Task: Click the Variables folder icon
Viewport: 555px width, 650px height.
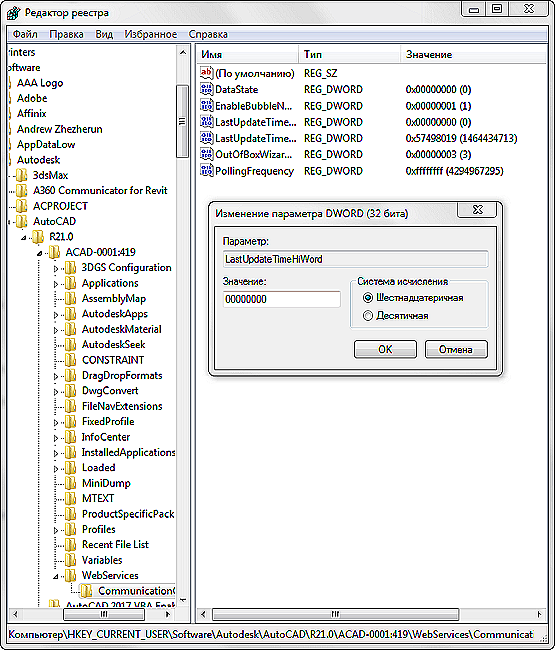Action: (70, 560)
